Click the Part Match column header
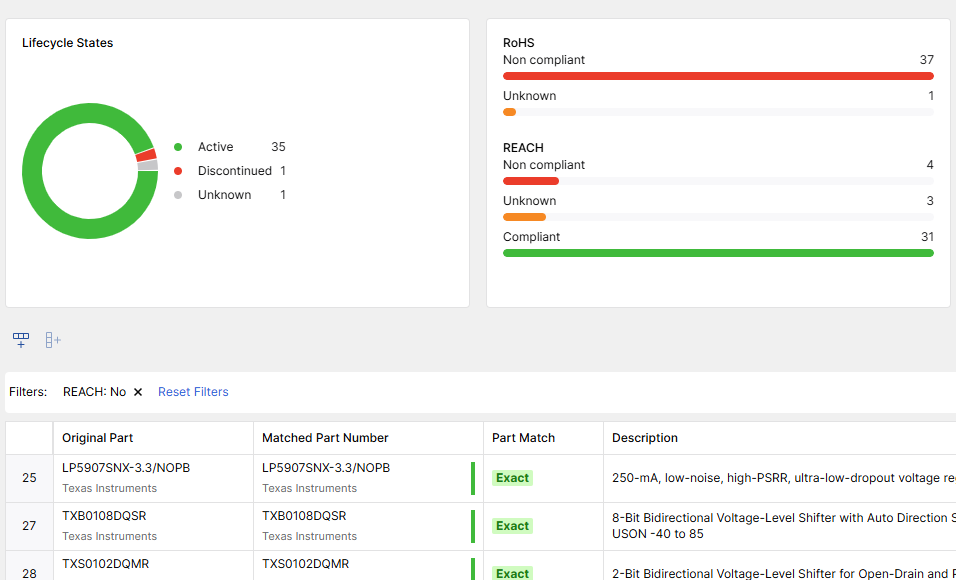Image resolution: width=956 pixels, height=580 pixels. [523, 438]
